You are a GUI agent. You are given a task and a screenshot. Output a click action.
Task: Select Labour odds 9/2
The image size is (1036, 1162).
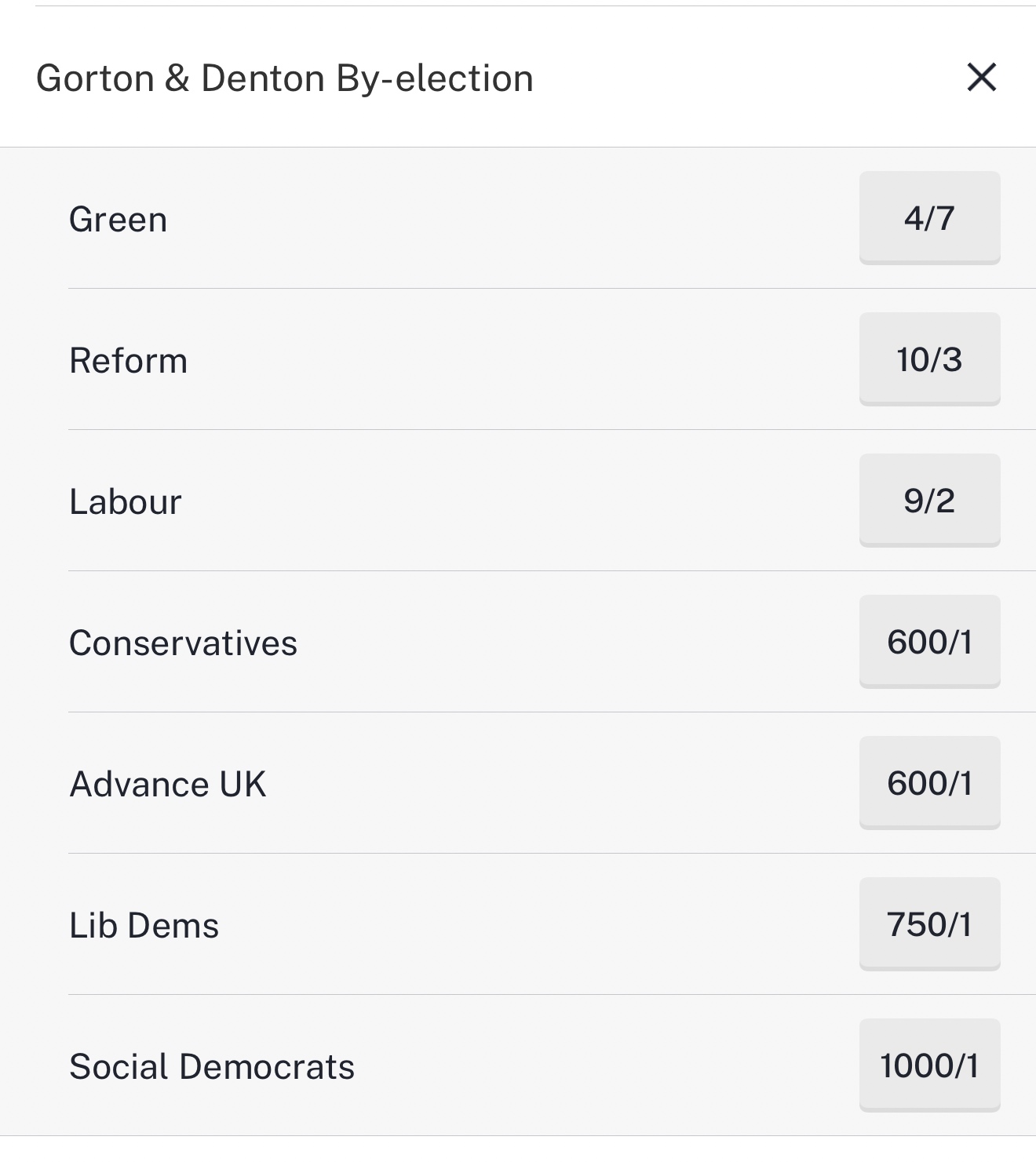tap(929, 501)
